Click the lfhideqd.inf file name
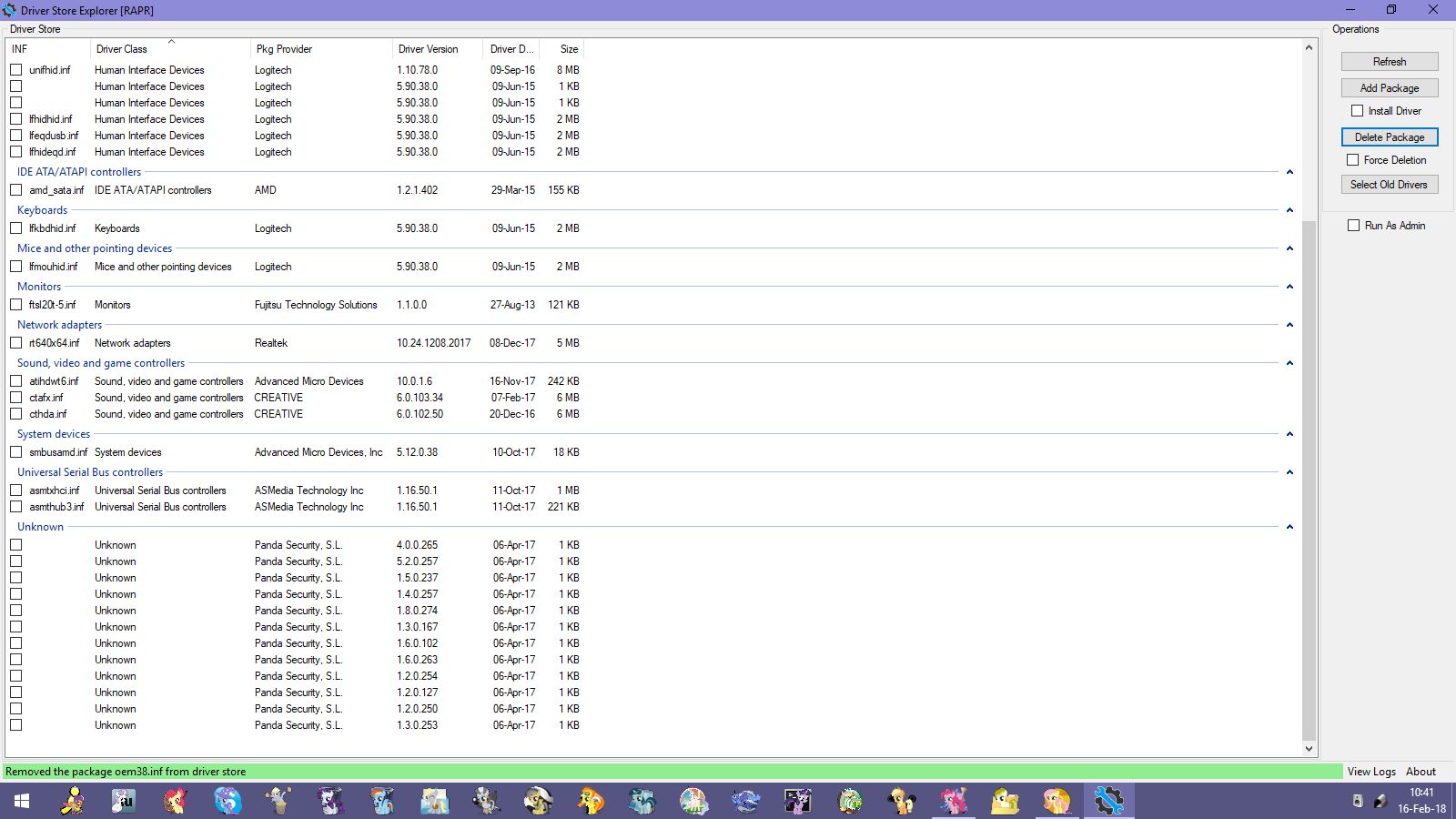 (53, 152)
